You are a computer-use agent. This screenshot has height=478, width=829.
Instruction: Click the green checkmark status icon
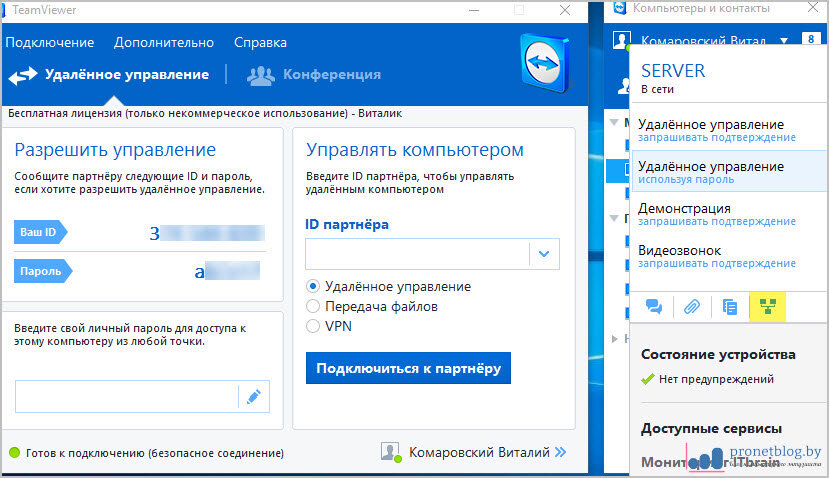coord(648,379)
